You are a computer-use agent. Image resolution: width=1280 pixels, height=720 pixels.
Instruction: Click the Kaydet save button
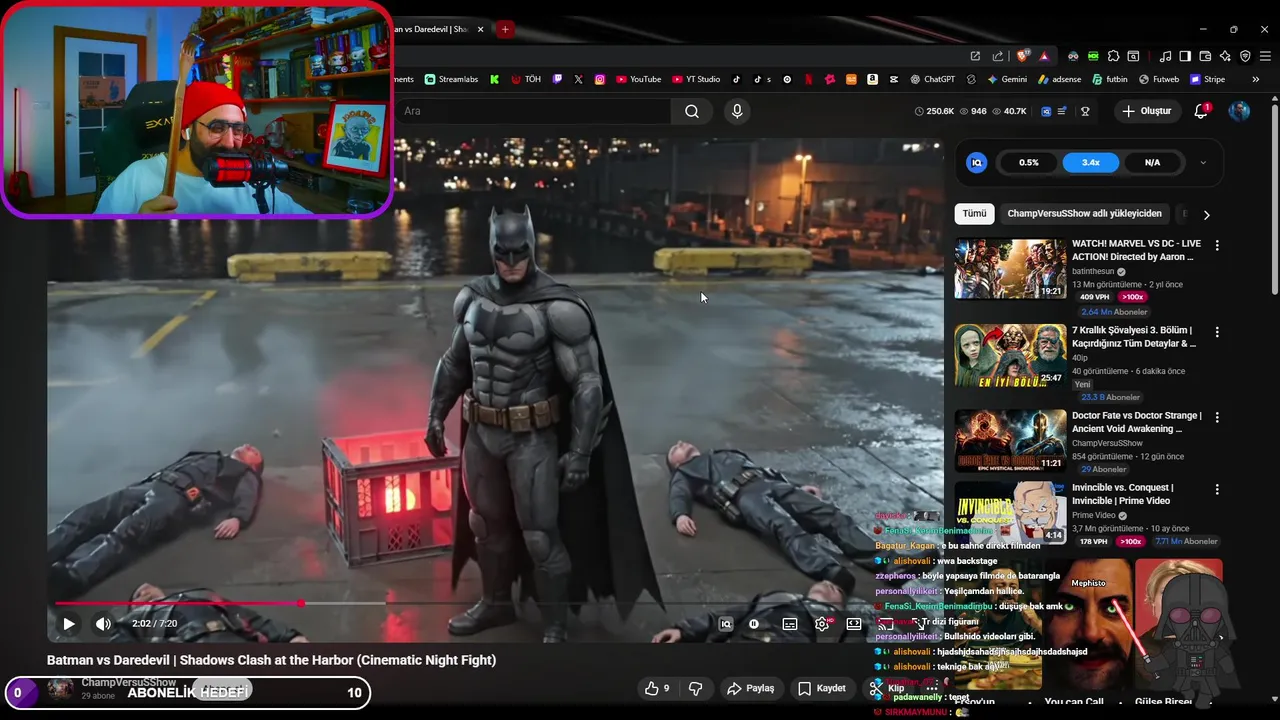coord(822,688)
